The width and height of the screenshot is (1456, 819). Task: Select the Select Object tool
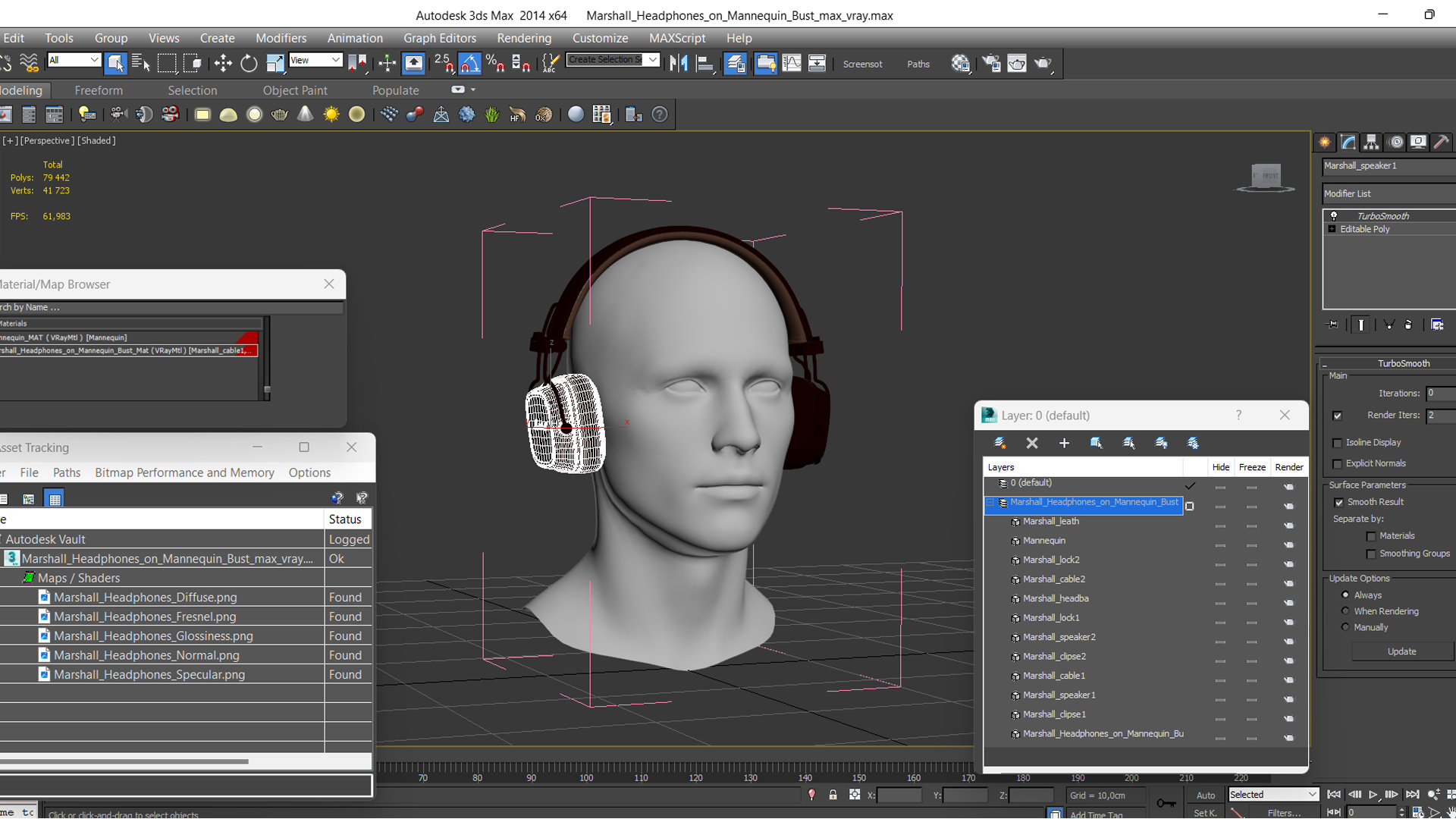coord(115,63)
